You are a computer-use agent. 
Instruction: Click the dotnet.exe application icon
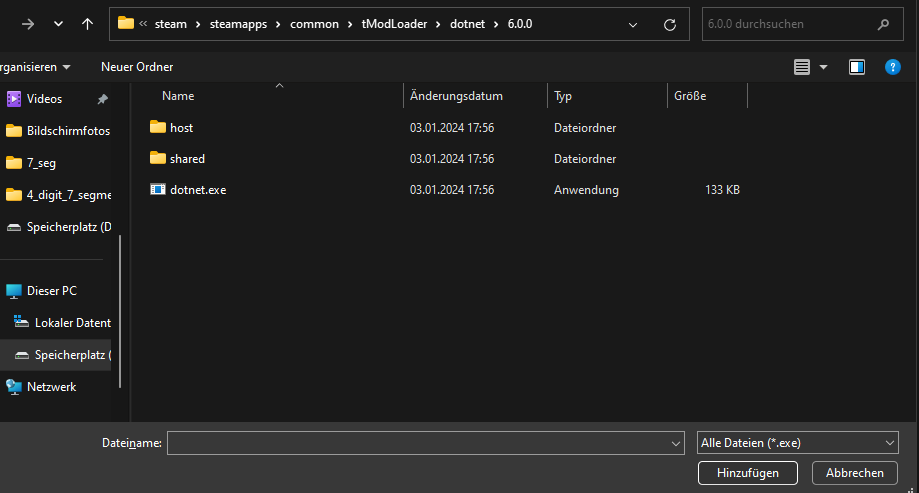(158, 189)
